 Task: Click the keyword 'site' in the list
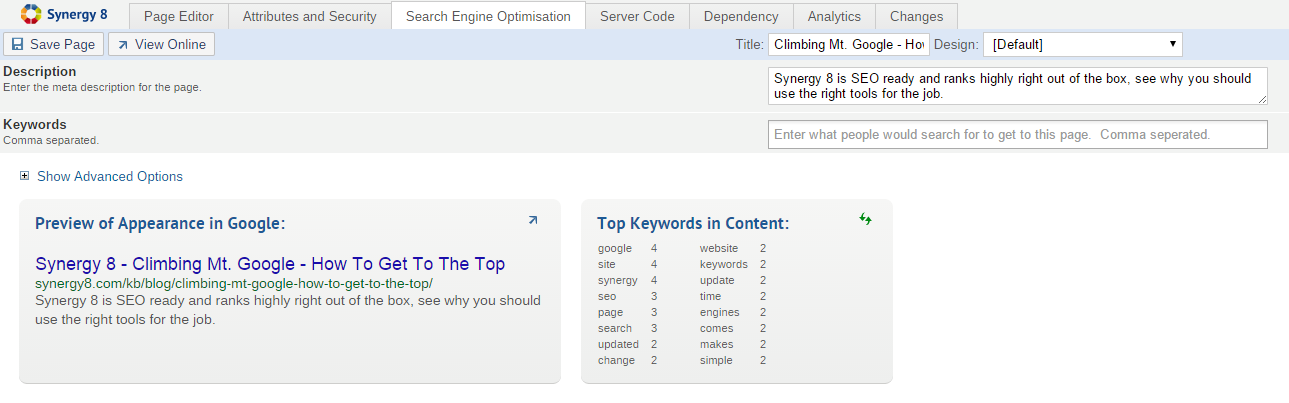pos(607,264)
